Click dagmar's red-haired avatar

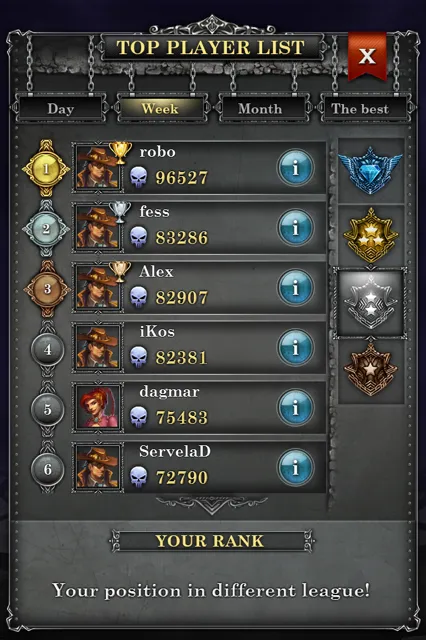[98, 407]
